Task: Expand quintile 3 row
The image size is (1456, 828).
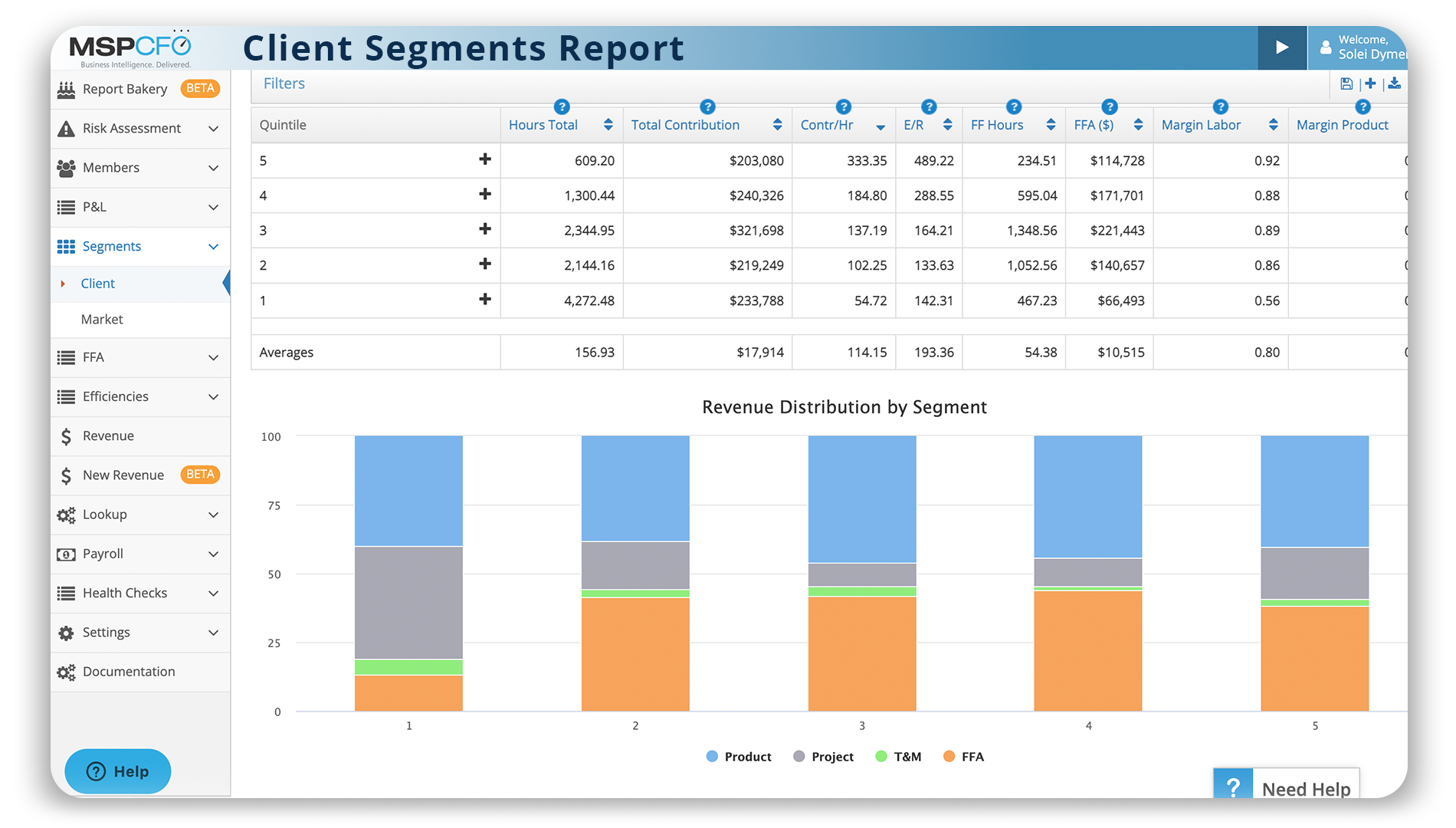Action: click(x=484, y=229)
